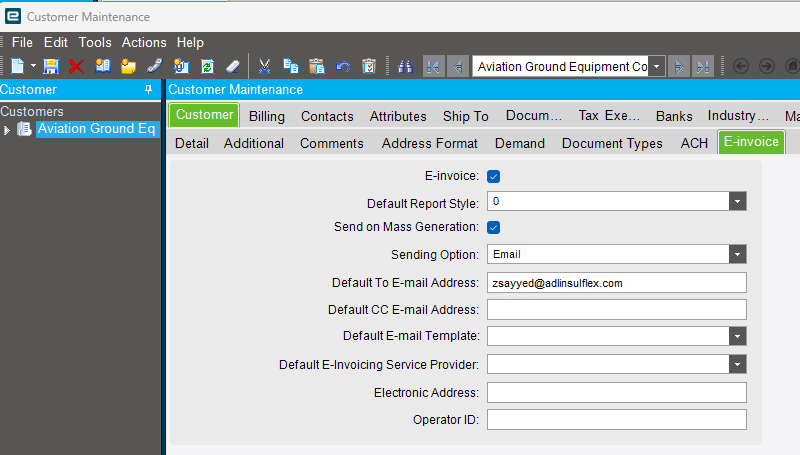Select Aviation Ground Eq in the tree
The width and height of the screenshot is (800, 455).
click(96, 129)
